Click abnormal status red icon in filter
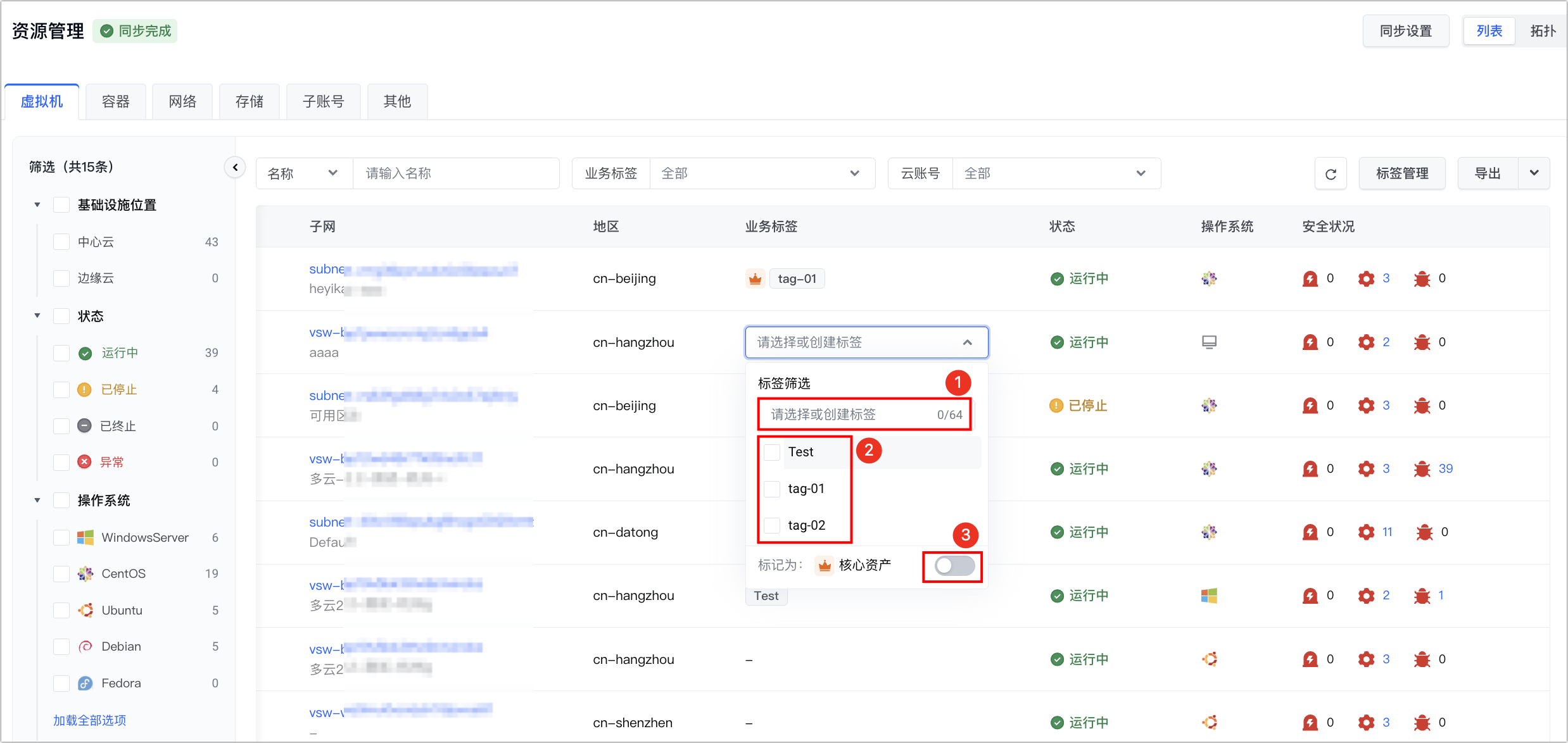 tap(84, 462)
